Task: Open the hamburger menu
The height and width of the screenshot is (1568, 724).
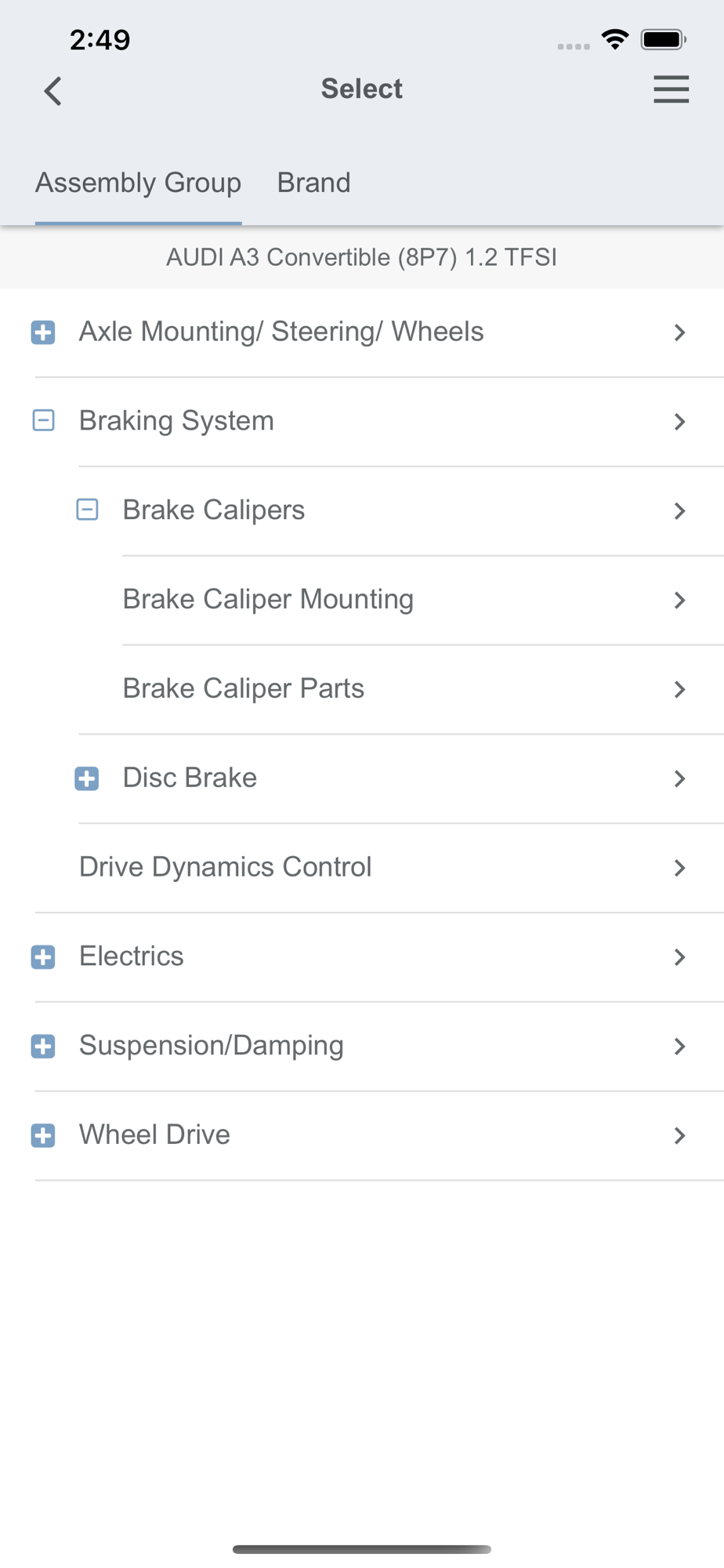Action: [x=672, y=89]
